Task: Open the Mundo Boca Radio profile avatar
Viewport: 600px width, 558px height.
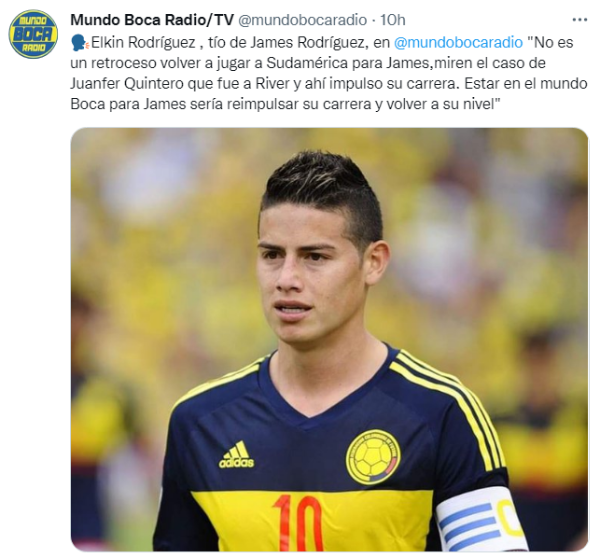Action: tap(33, 34)
